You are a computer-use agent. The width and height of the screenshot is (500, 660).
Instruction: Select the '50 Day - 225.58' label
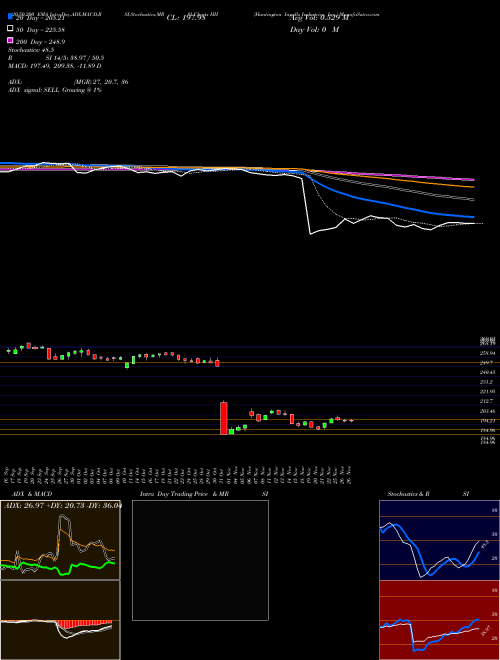pyautogui.click(x=40, y=29)
